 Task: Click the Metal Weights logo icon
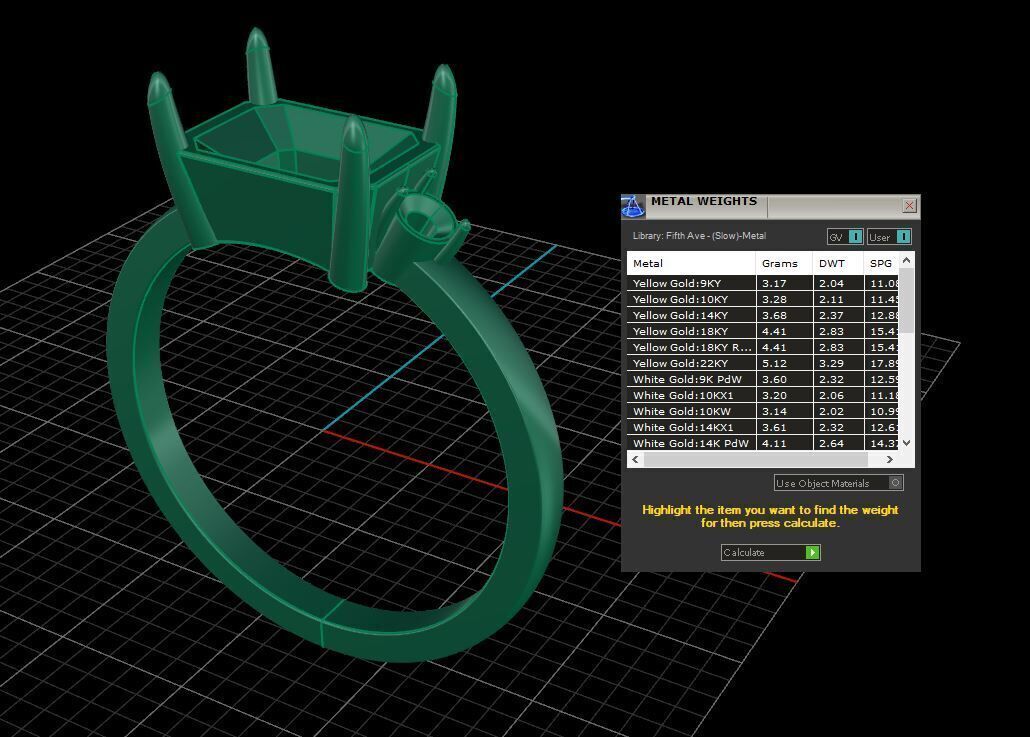pos(633,206)
